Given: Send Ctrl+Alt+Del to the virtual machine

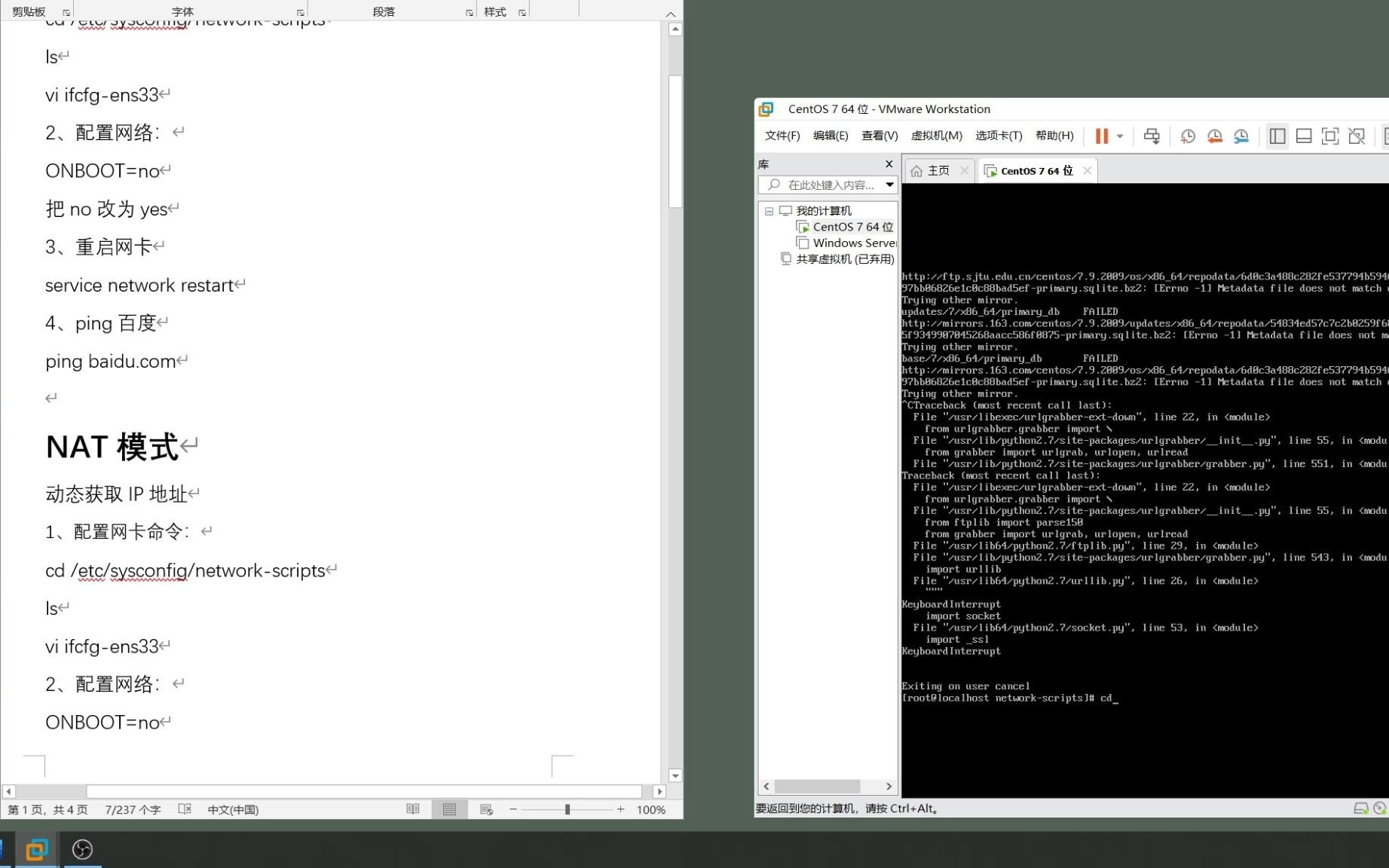Looking at the screenshot, I should (1152, 136).
